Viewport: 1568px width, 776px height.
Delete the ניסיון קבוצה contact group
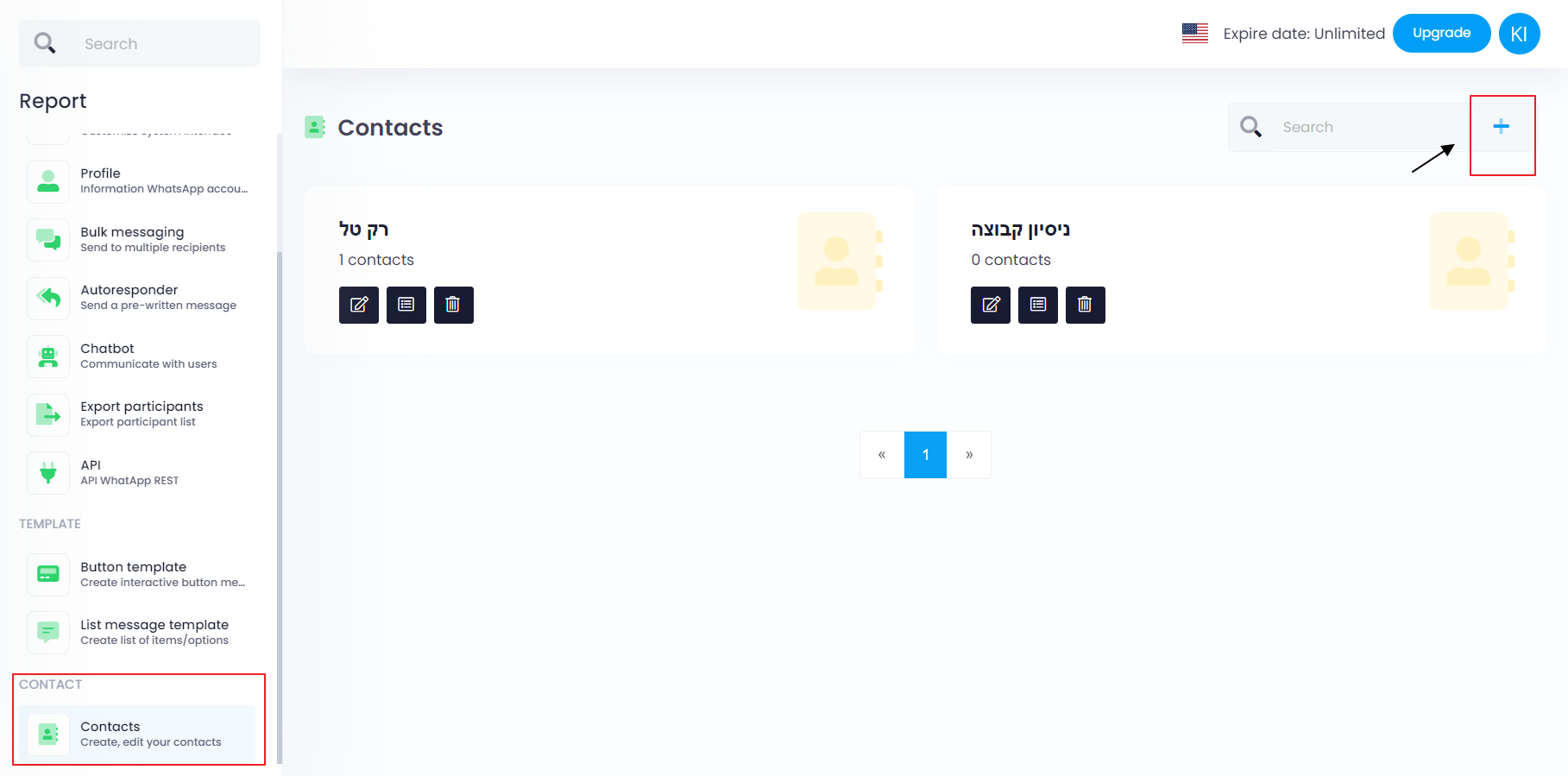1085,305
